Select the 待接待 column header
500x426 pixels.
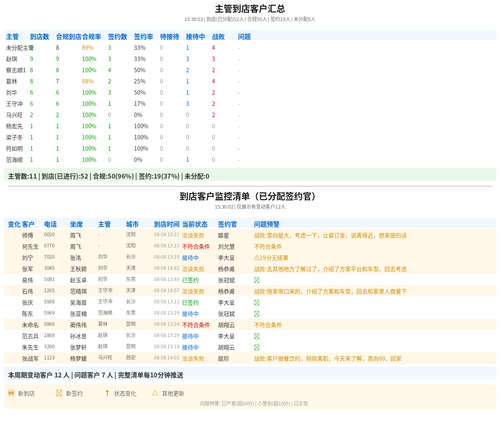click(x=169, y=37)
